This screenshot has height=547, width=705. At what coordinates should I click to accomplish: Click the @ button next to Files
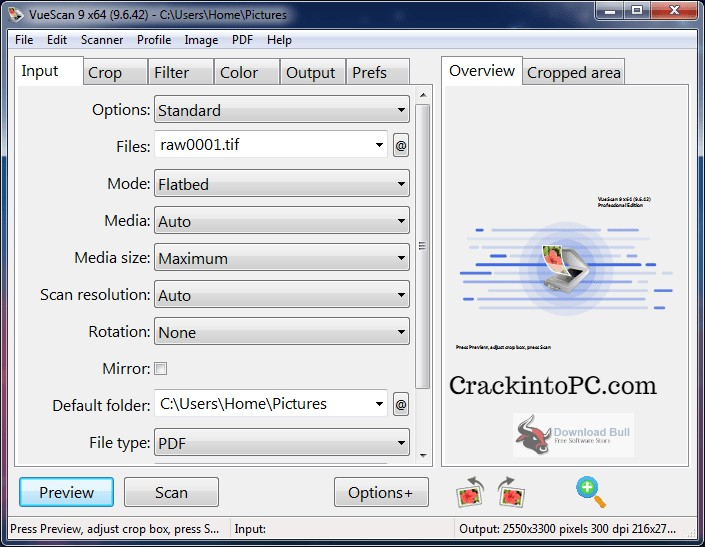point(401,145)
